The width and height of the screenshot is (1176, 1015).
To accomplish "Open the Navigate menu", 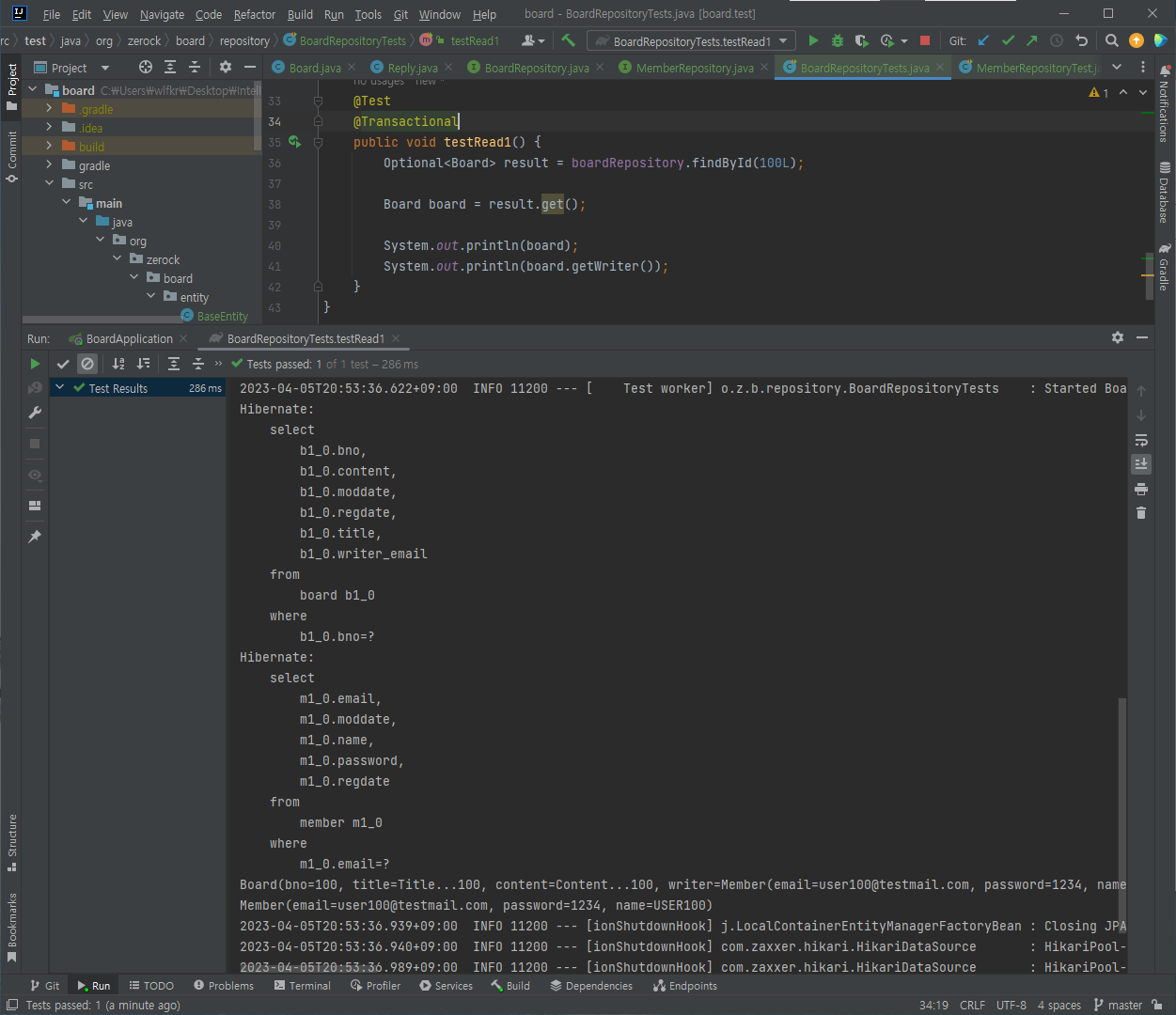I will click(x=162, y=14).
